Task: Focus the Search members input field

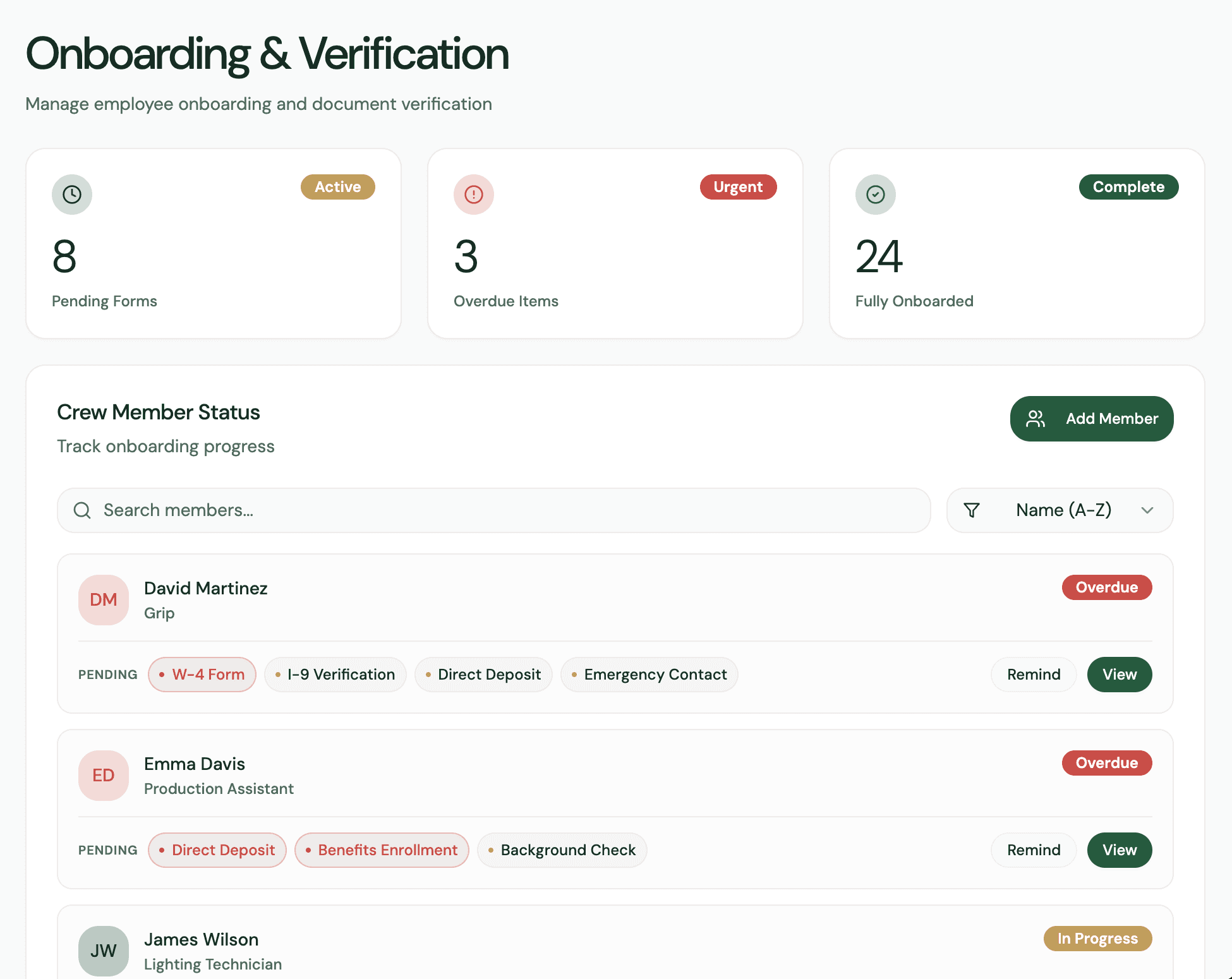Action: coord(505,510)
